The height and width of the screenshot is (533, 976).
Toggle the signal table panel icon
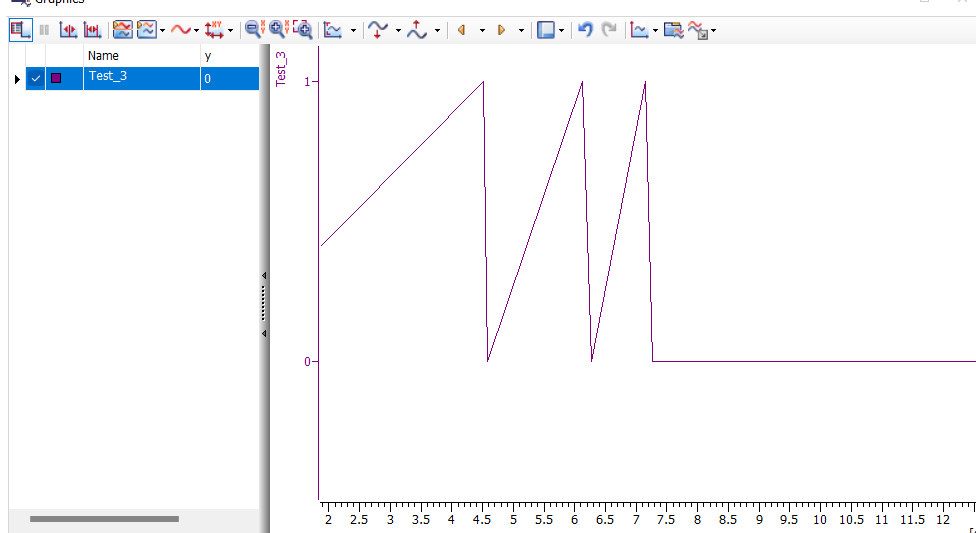[19, 30]
